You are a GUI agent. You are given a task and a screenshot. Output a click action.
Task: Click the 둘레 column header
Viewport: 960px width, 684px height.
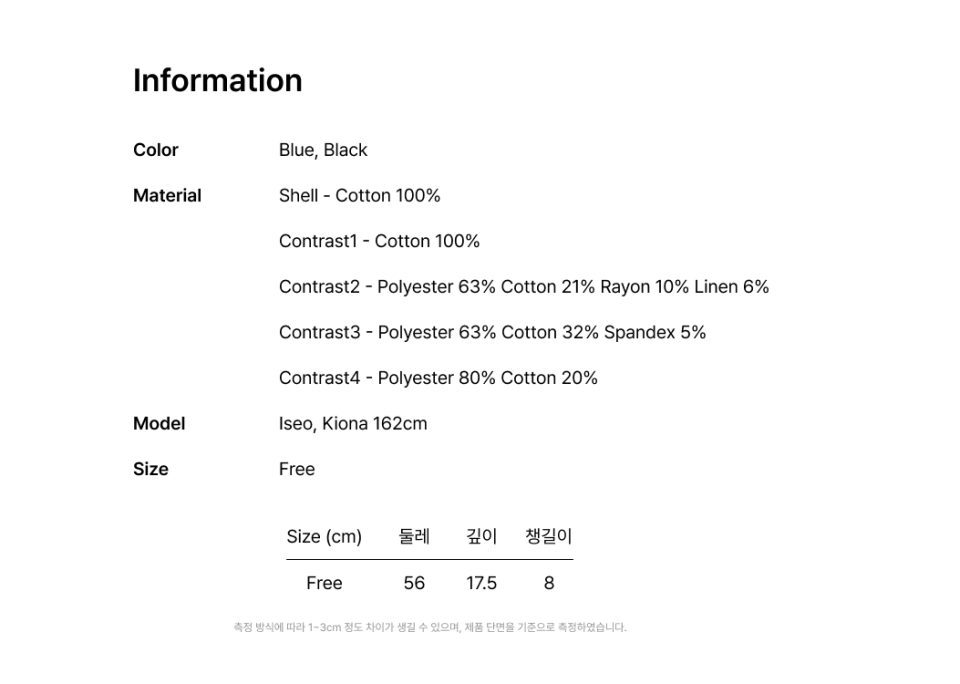414,537
